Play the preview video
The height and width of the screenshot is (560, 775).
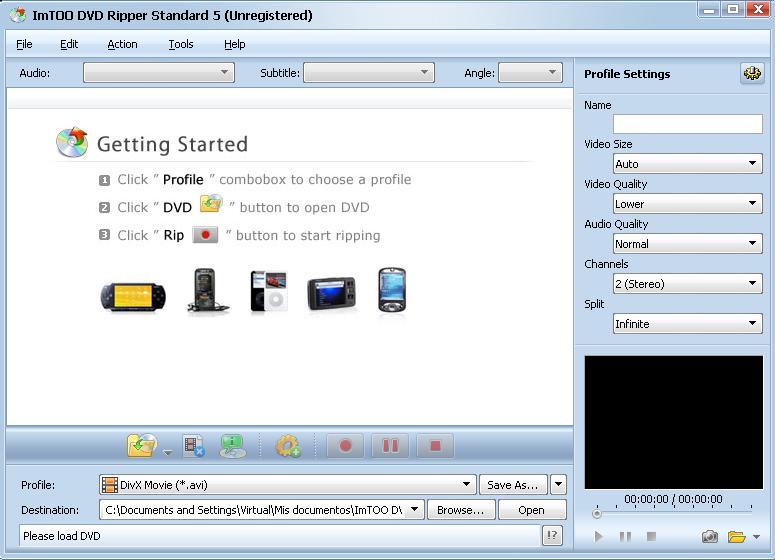599,536
